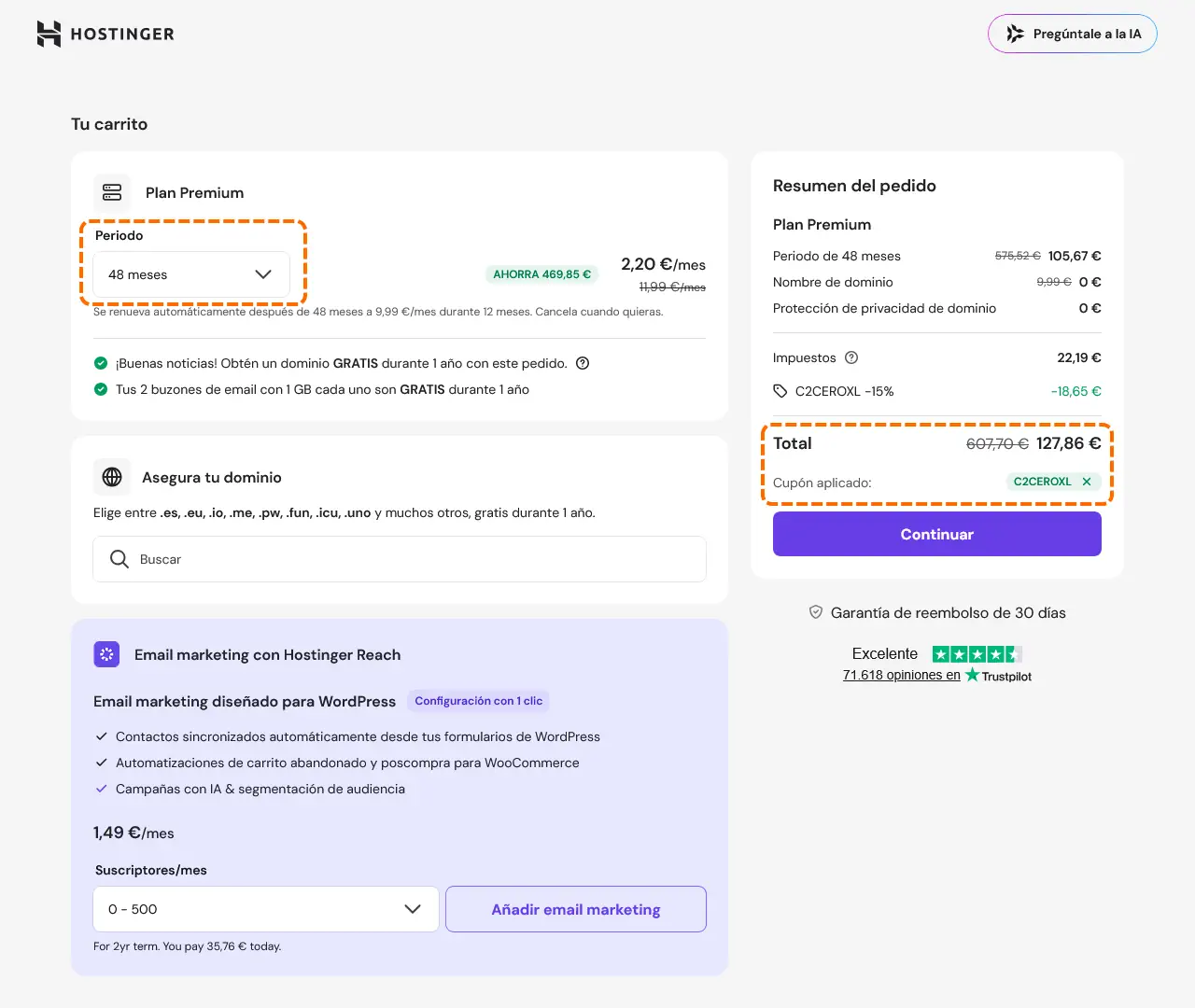1195x1008 pixels.
Task: Click the chevron arrow in the 0 - 500 selector
Action: tap(413, 909)
